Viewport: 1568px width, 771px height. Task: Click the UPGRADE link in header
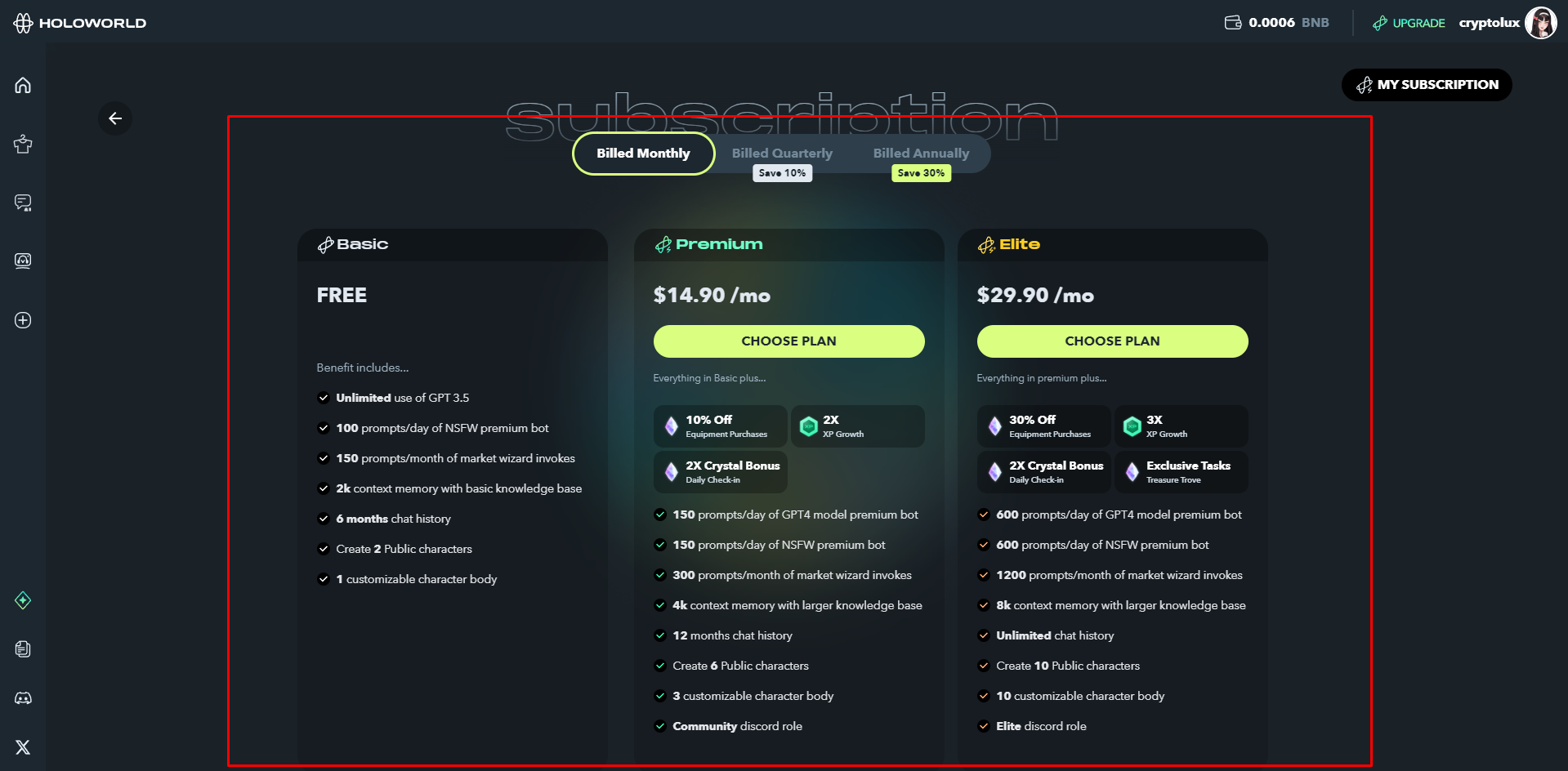click(x=1409, y=23)
